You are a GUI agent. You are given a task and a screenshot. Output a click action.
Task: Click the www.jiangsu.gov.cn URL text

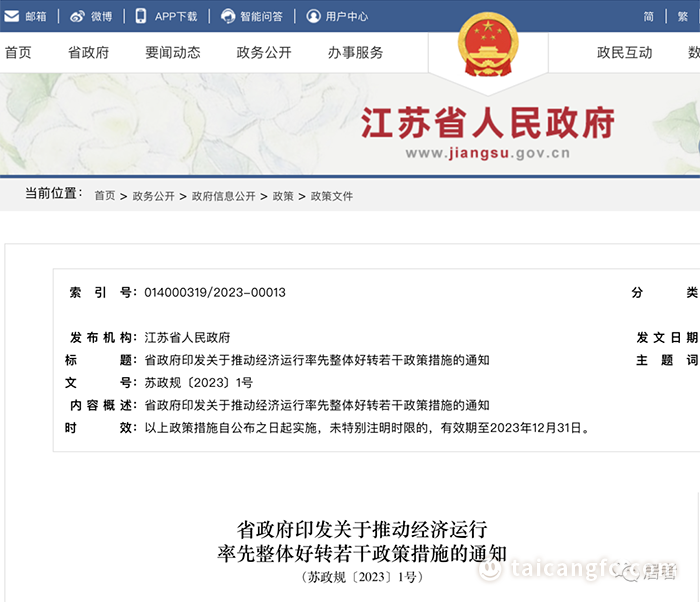[x=488, y=153]
